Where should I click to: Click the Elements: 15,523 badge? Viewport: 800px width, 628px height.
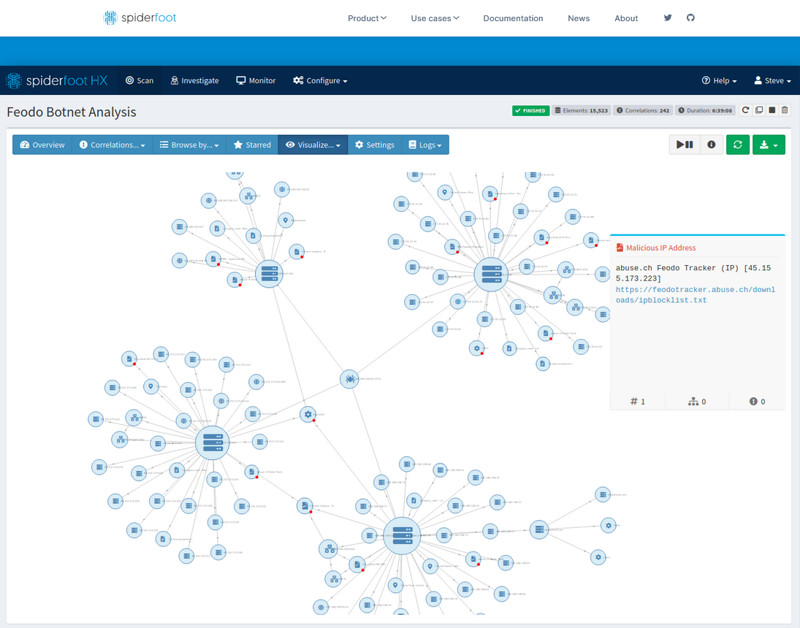(x=581, y=110)
